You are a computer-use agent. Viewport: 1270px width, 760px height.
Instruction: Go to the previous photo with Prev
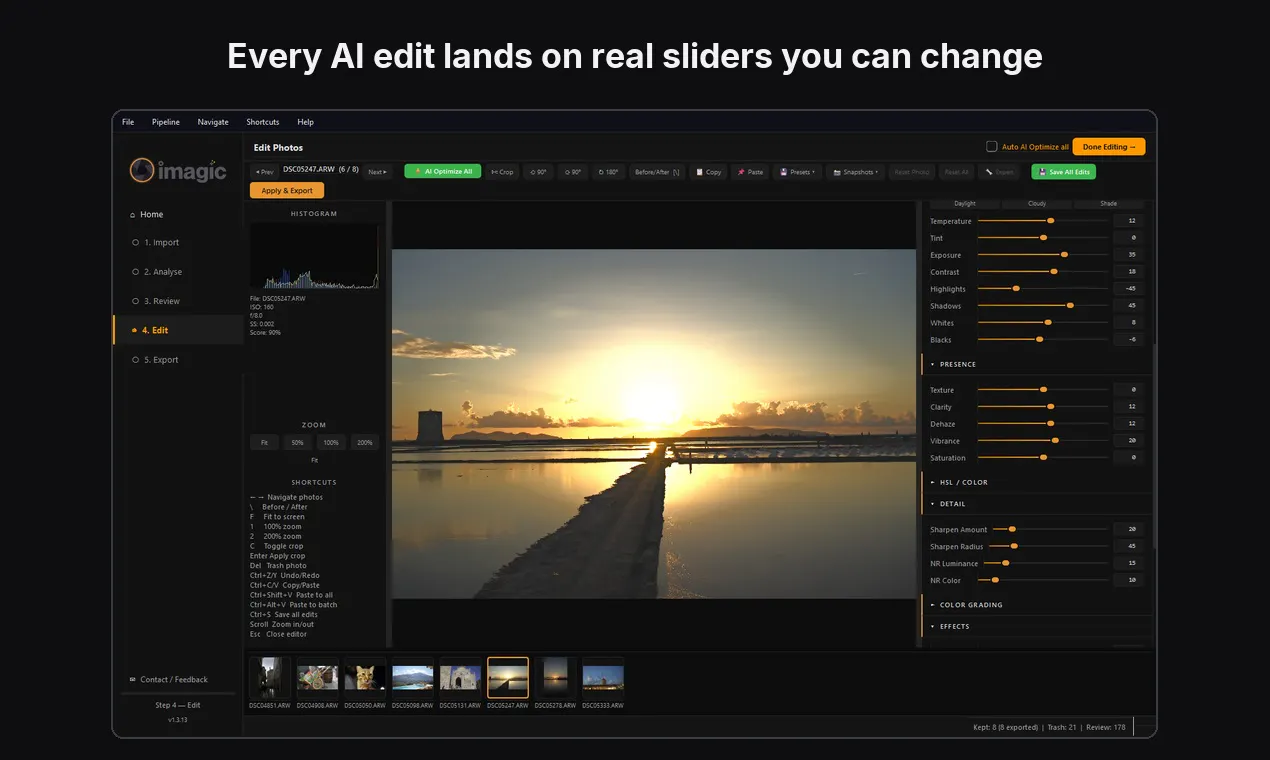pyautogui.click(x=264, y=172)
